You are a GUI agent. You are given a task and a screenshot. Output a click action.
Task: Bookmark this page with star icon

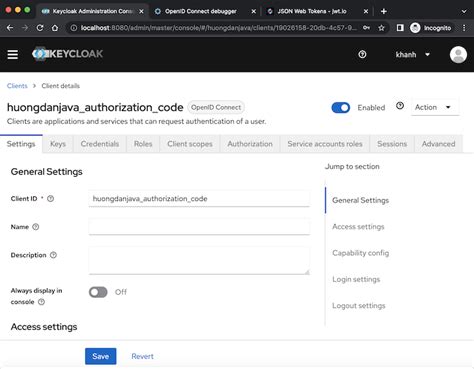point(381,28)
